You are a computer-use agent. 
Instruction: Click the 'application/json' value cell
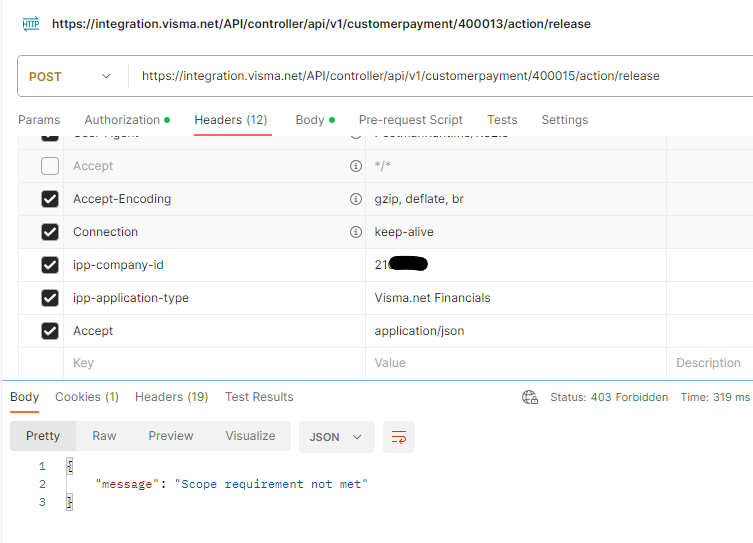point(516,331)
